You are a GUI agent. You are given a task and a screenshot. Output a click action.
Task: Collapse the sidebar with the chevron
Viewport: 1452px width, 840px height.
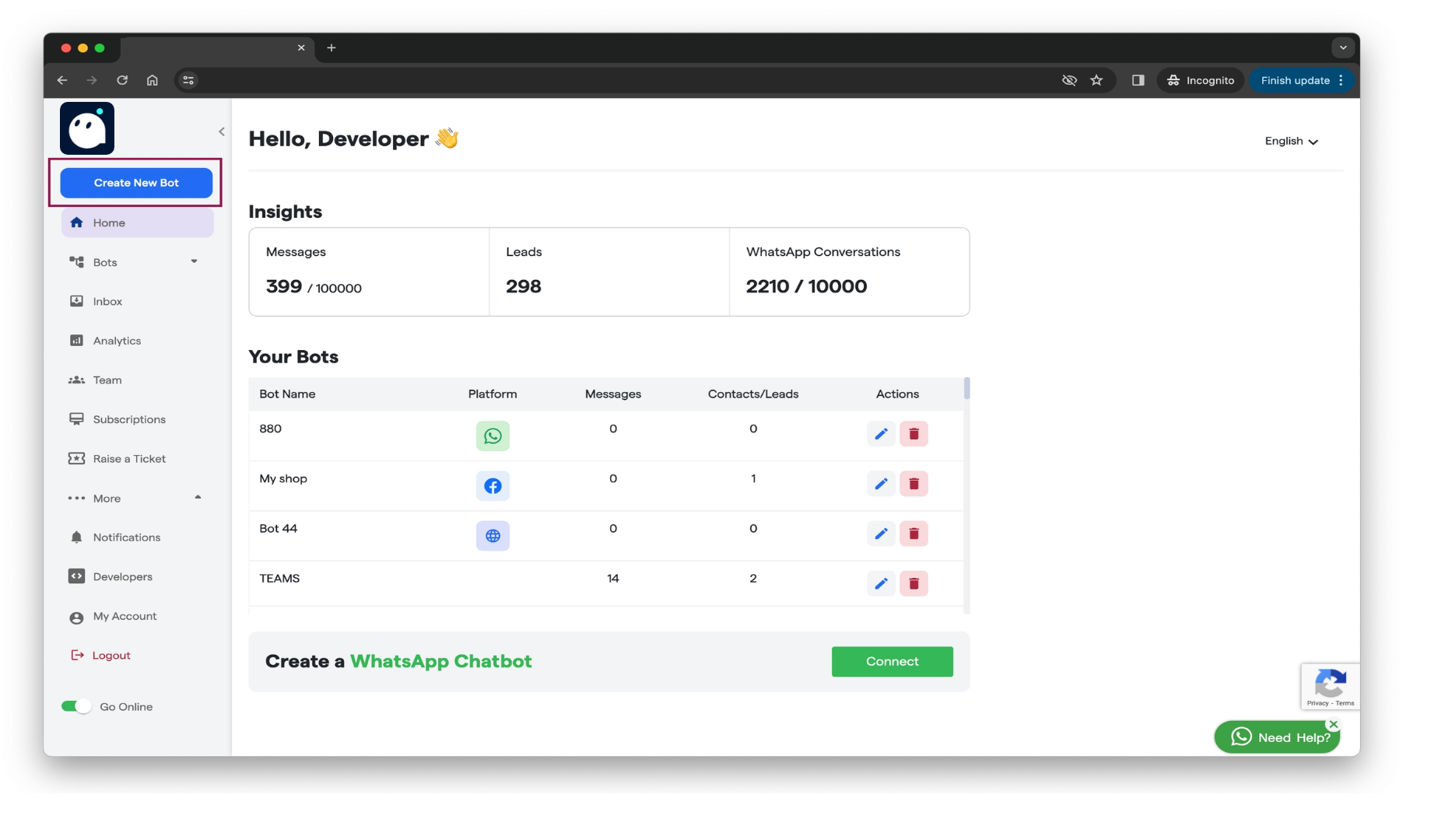[x=222, y=131]
